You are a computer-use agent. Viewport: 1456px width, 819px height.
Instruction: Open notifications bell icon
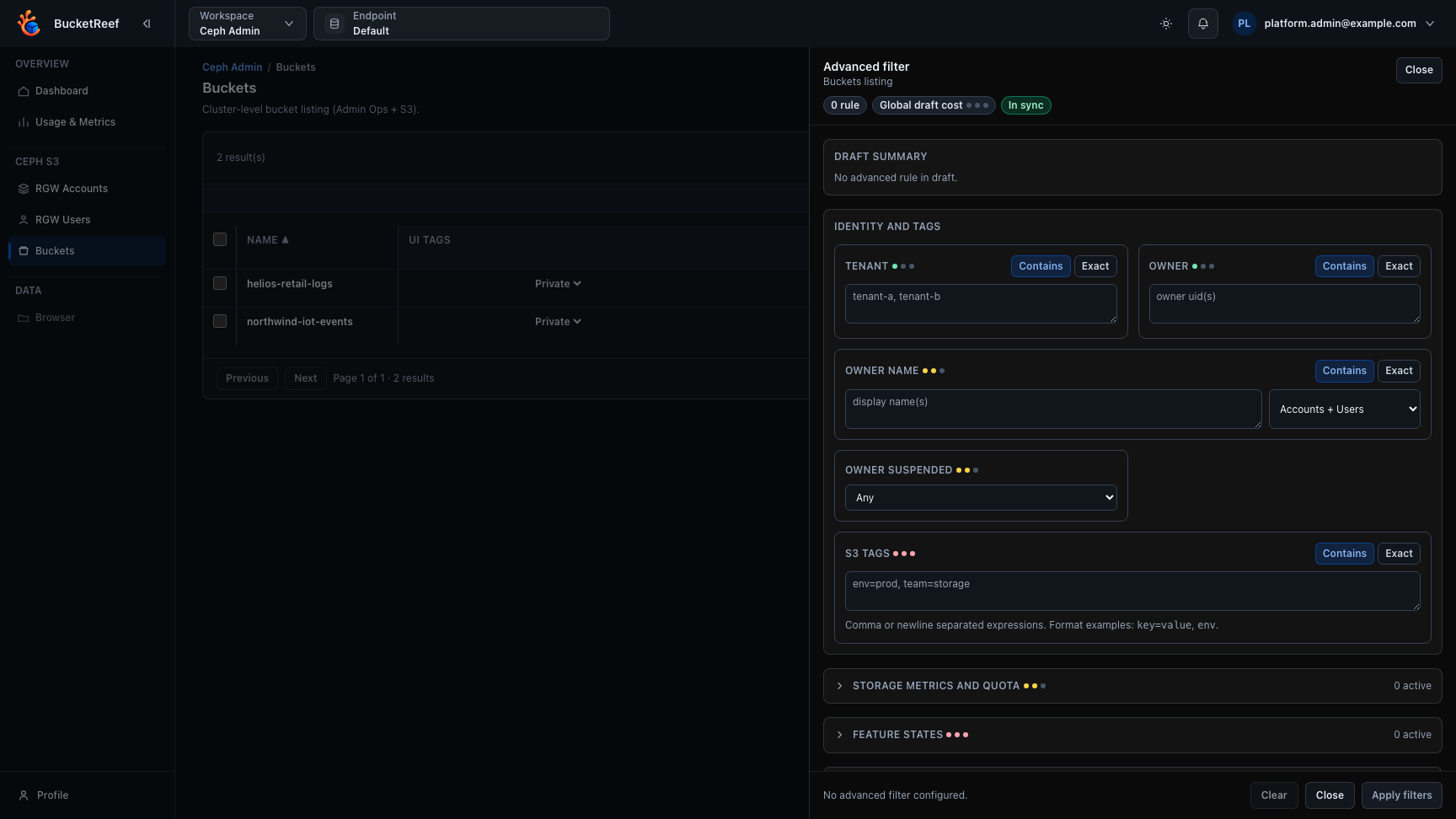click(1203, 24)
